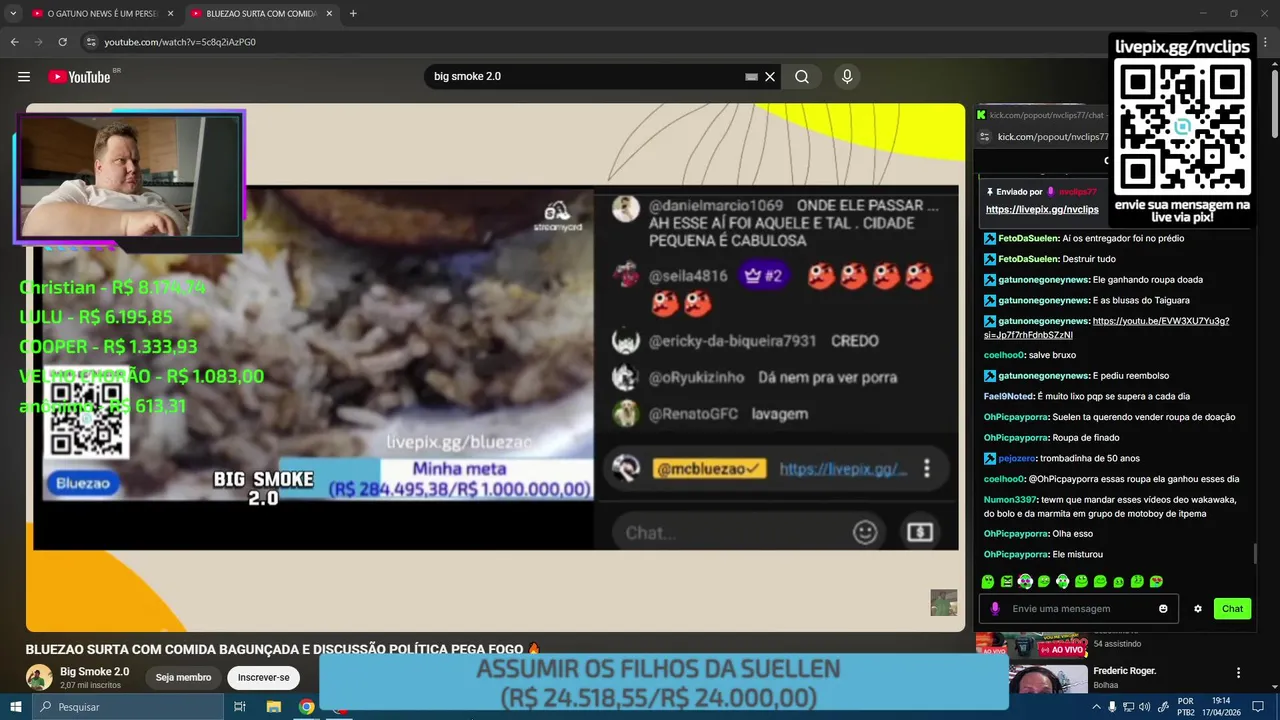The height and width of the screenshot is (720, 1280).
Task: Insert the first green blob emote
Action: click(988, 581)
